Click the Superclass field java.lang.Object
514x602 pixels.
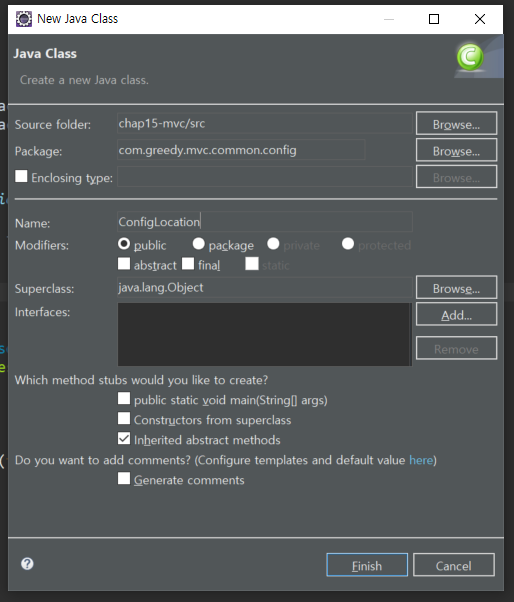pyautogui.click(x=265, y=288)
